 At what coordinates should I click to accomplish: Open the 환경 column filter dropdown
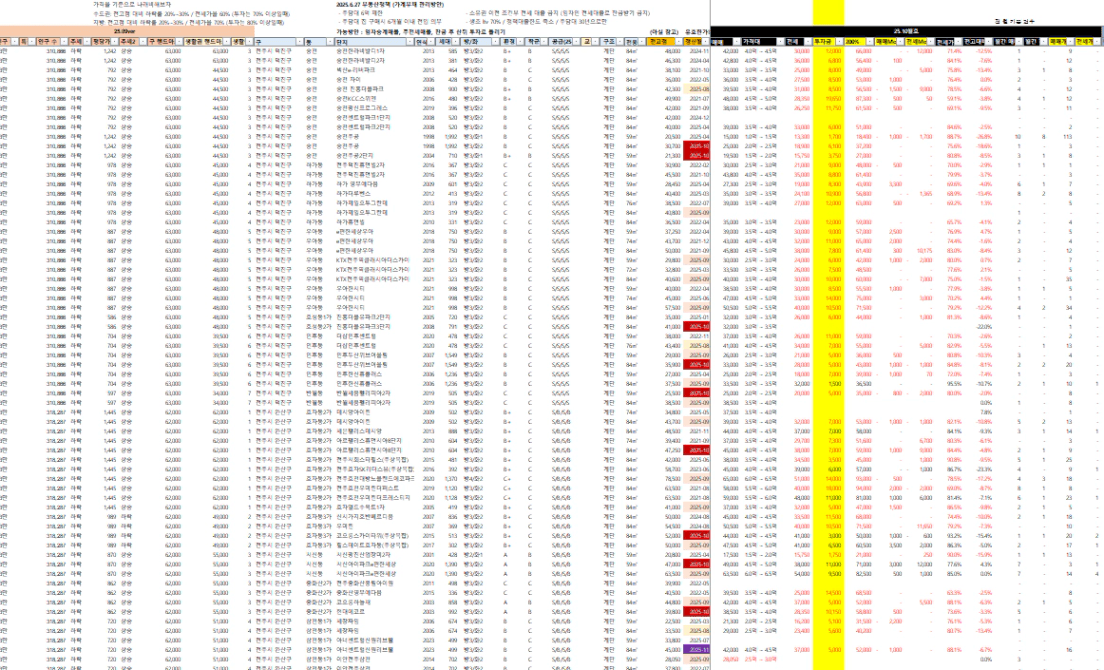tap(519, 42)
